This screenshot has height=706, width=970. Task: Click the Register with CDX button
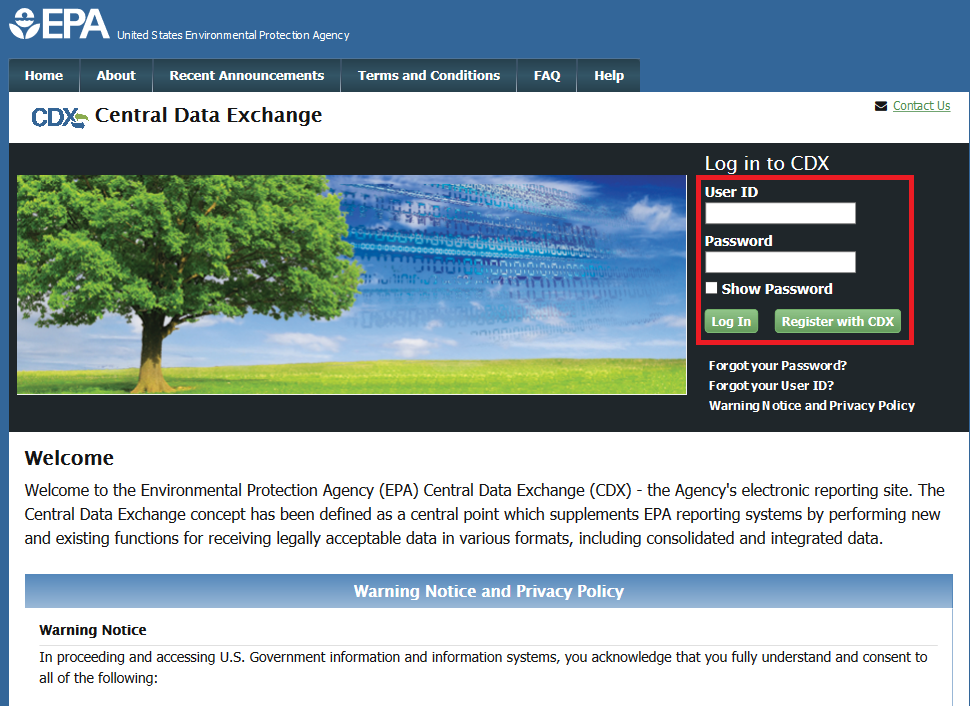pos(838,321)
